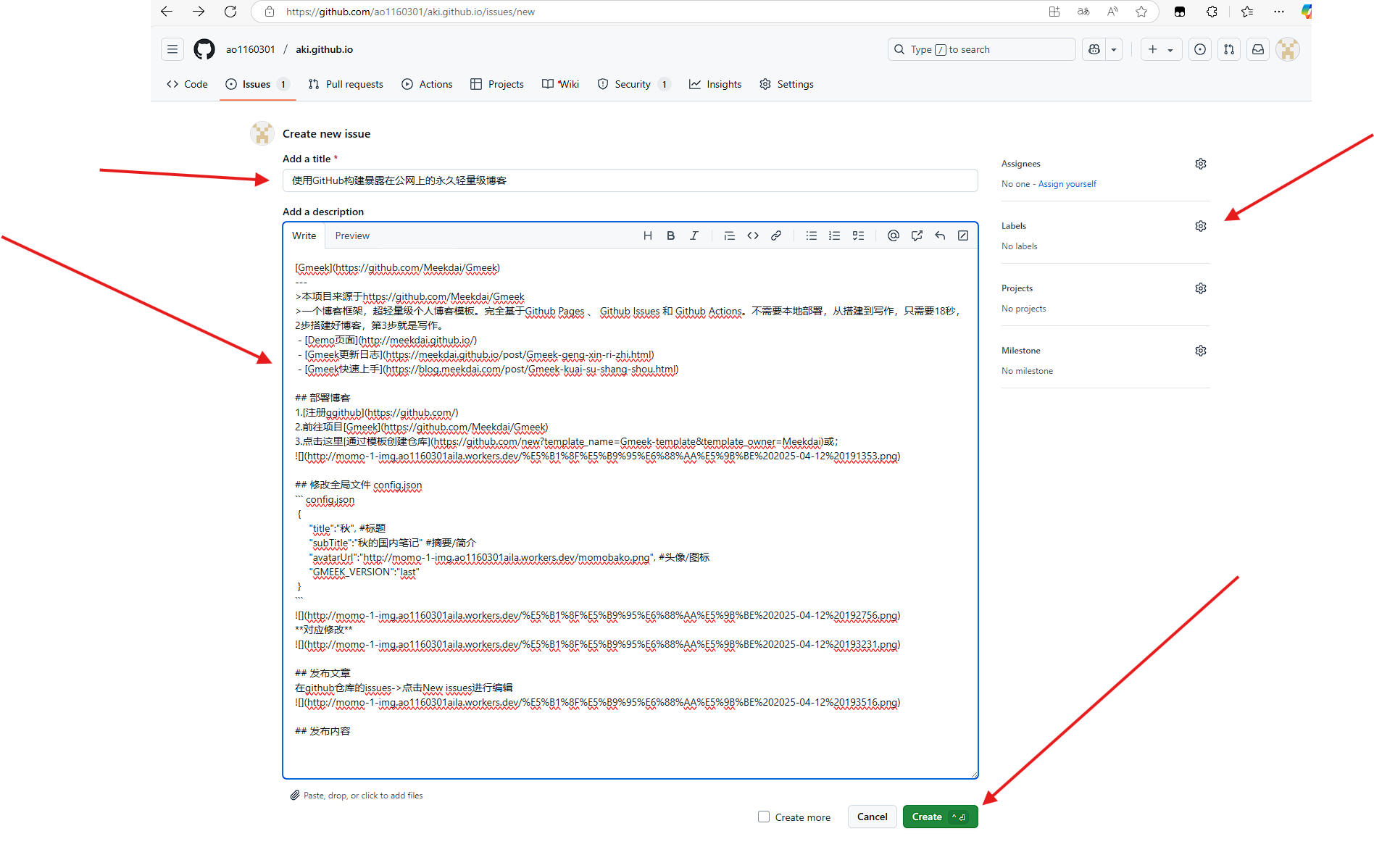Image resolution: width=1374 pixels, height=868 pixels.
Task: Open the Milestone gear selector
Action: (1201, 351)
